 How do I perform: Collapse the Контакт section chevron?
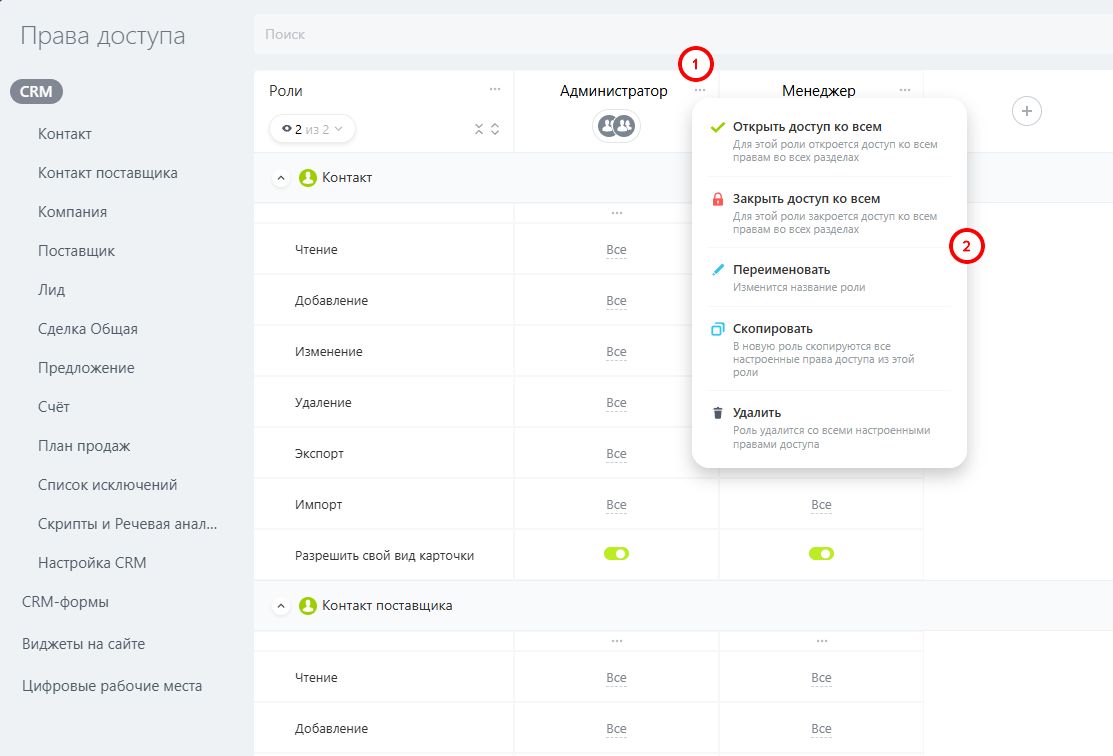[x=281, y=178]
